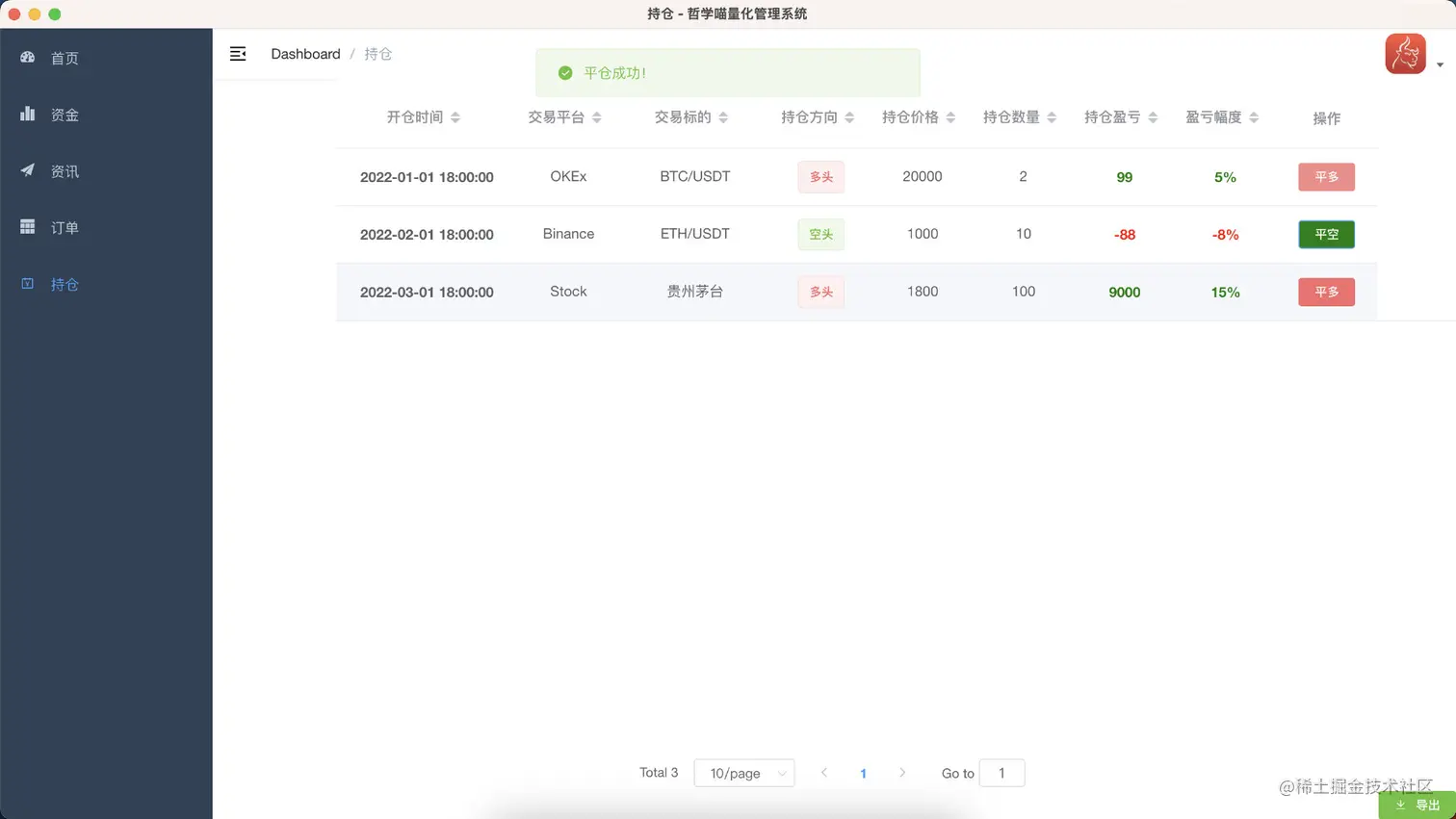
Task: Click the 资讯 paper plane icon
Action: click(28, 170)
